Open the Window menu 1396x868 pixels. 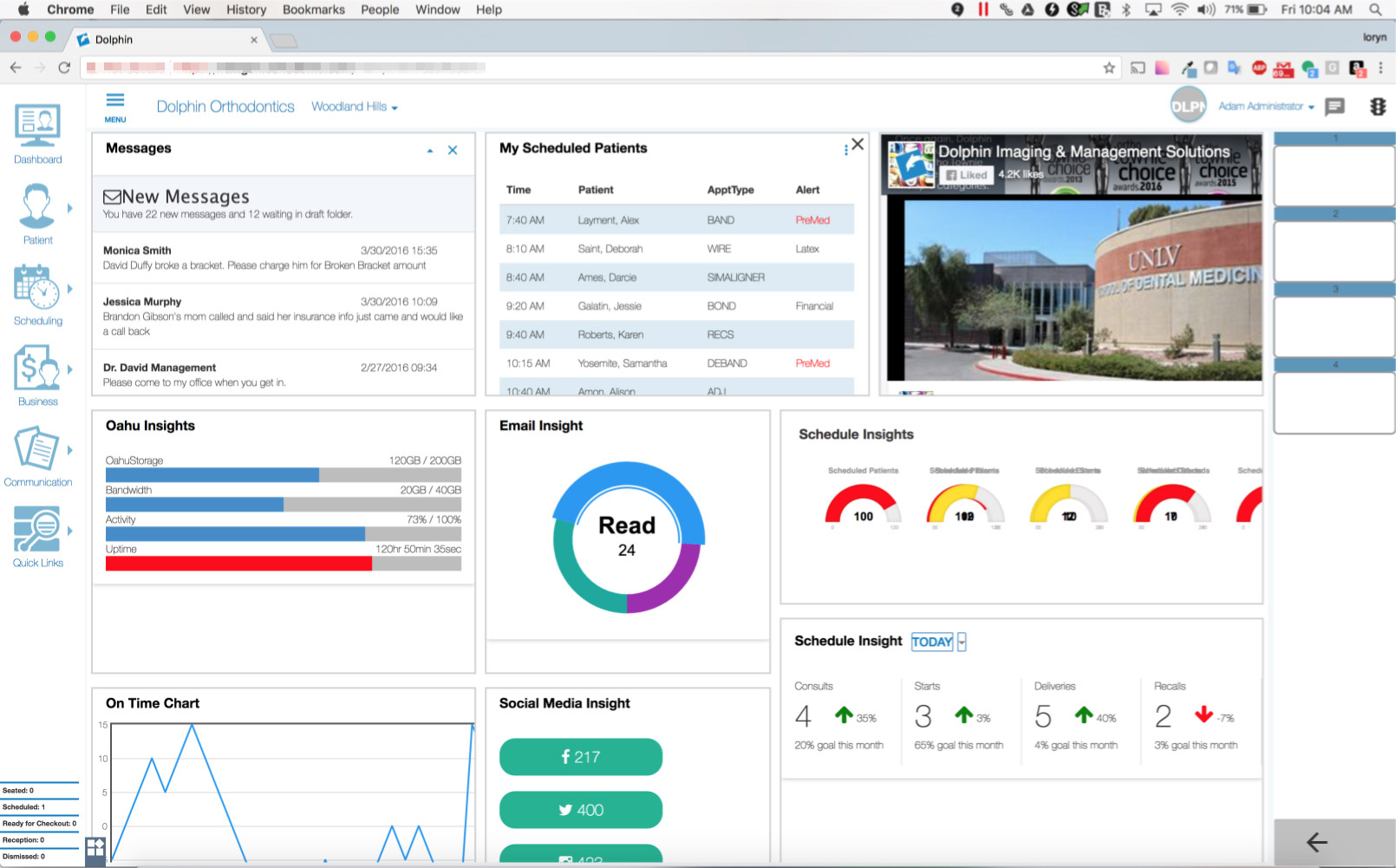437,10
